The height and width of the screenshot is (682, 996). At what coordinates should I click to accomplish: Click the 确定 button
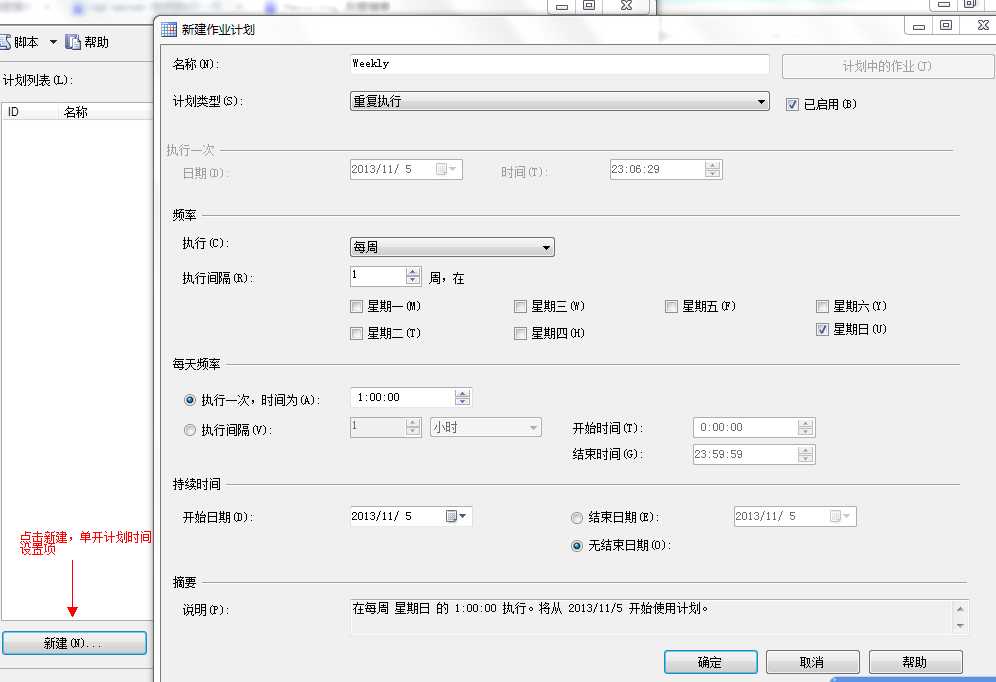pos(710,662)
